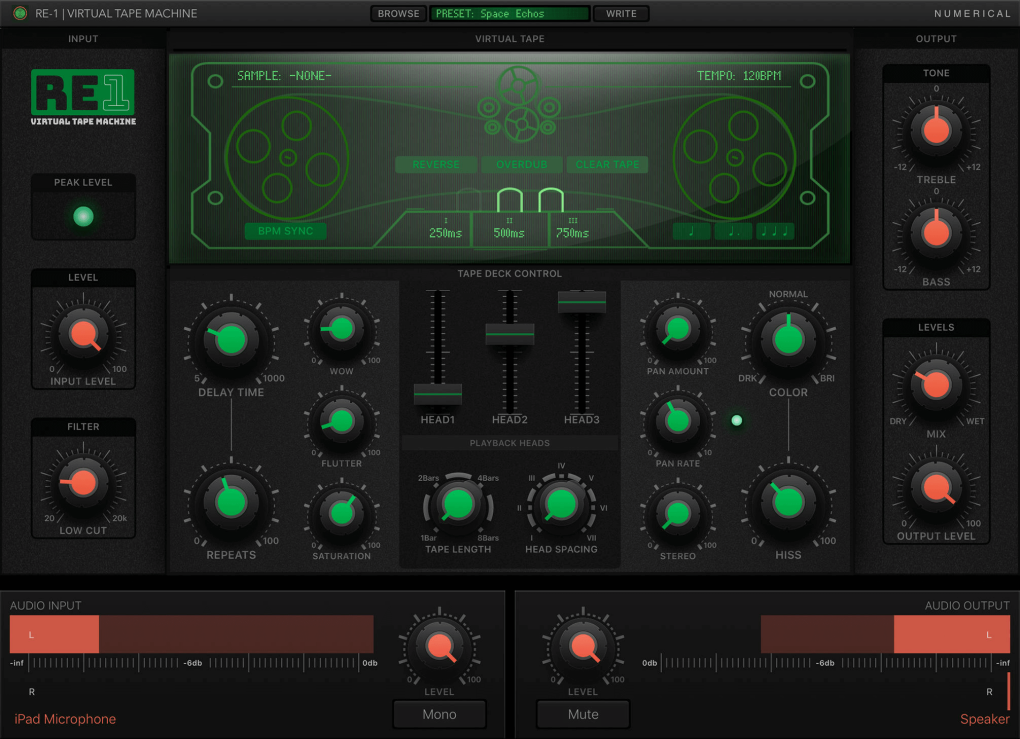Click the Audio Input Level knob
The image size is (1020, 739).
pos(440,647)
